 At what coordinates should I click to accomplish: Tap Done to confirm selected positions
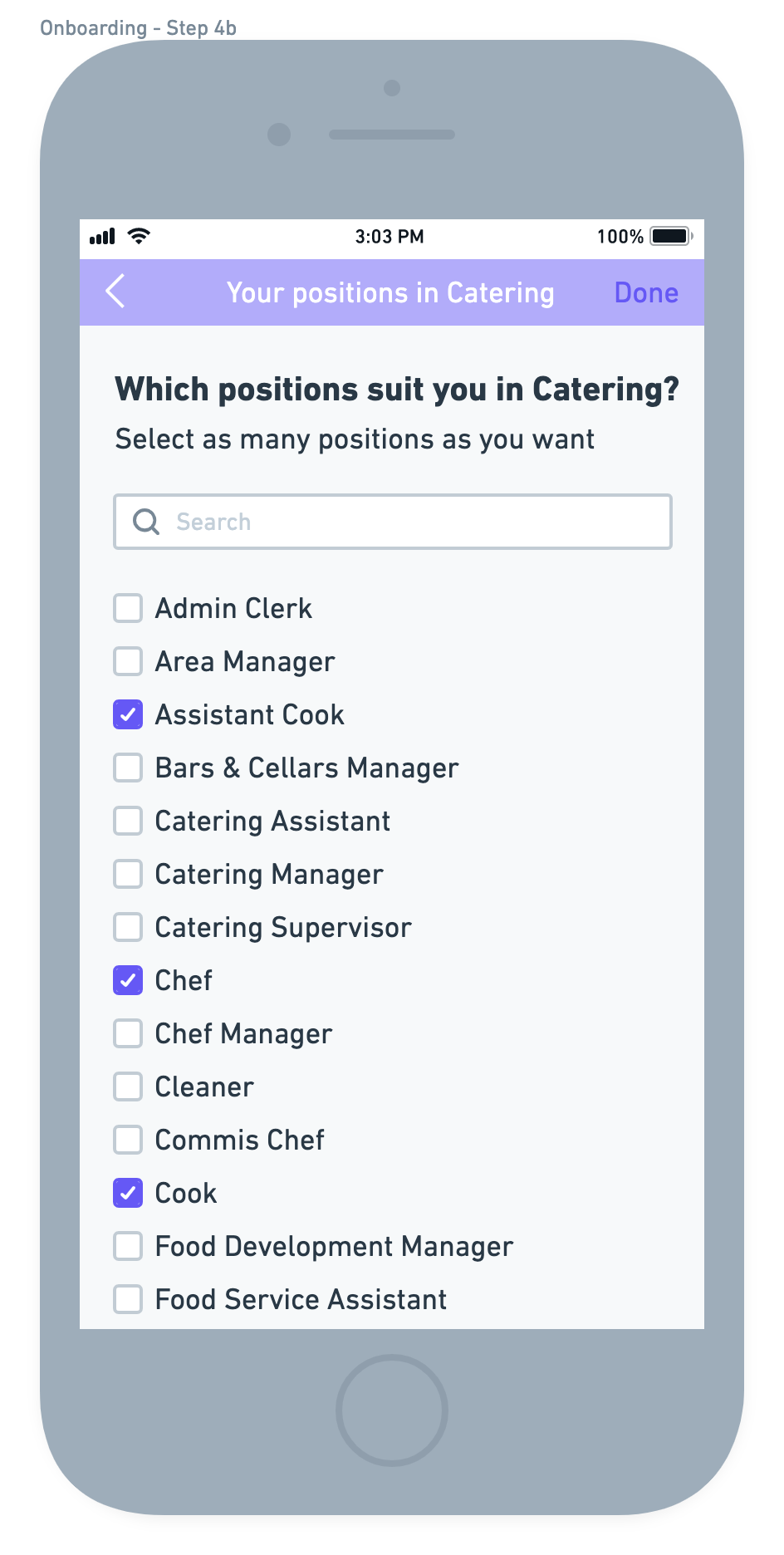point(646,292)
